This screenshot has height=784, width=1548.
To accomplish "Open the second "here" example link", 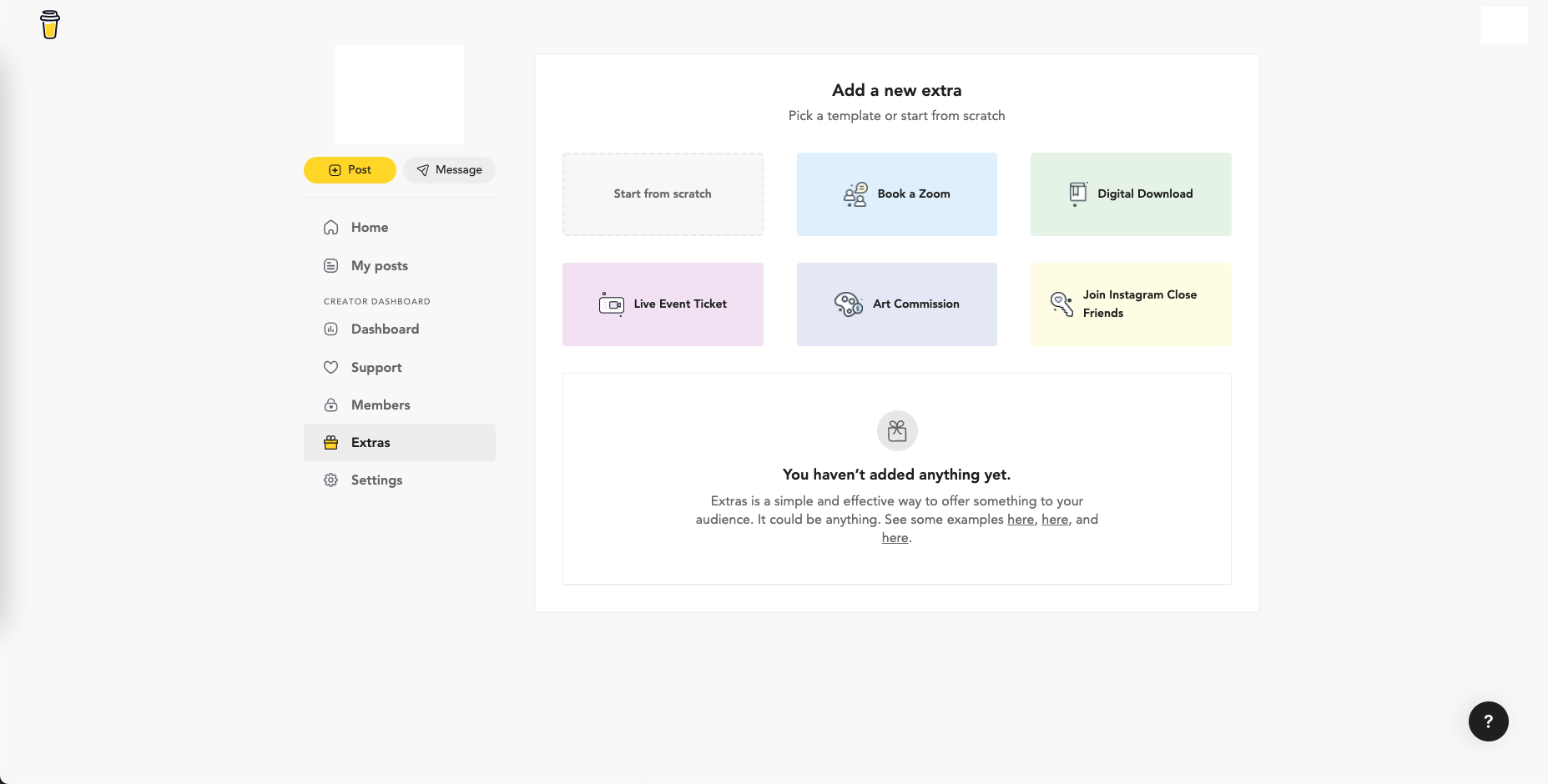I will (1055, 520).
